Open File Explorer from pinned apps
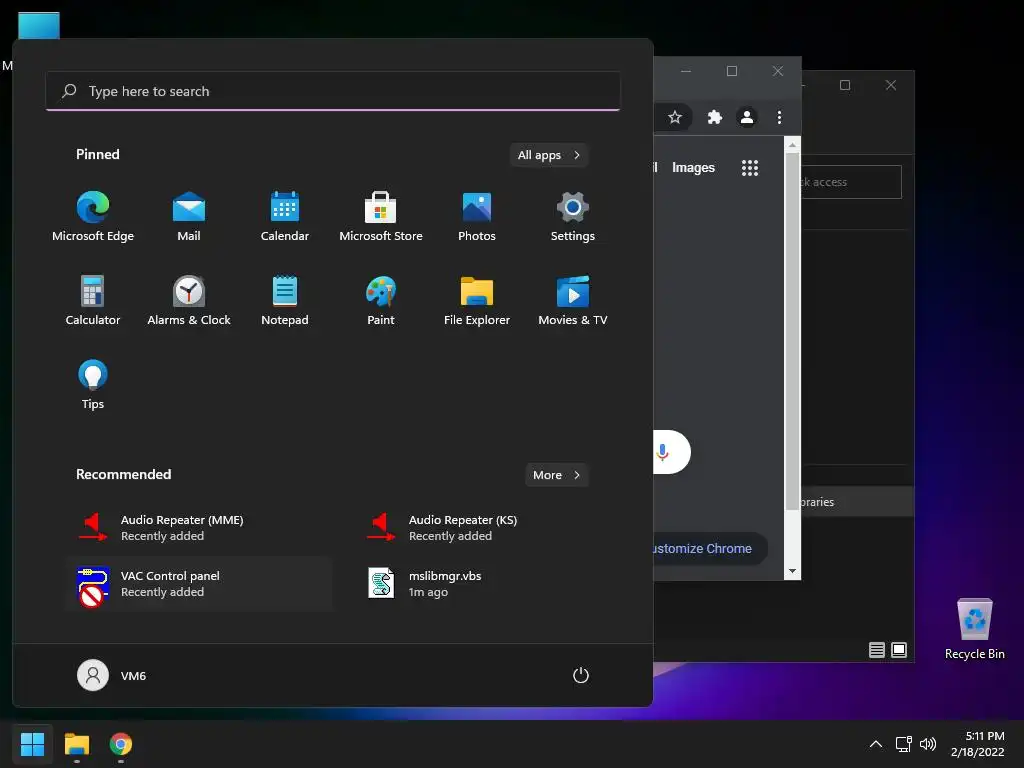 click(477, 300)
